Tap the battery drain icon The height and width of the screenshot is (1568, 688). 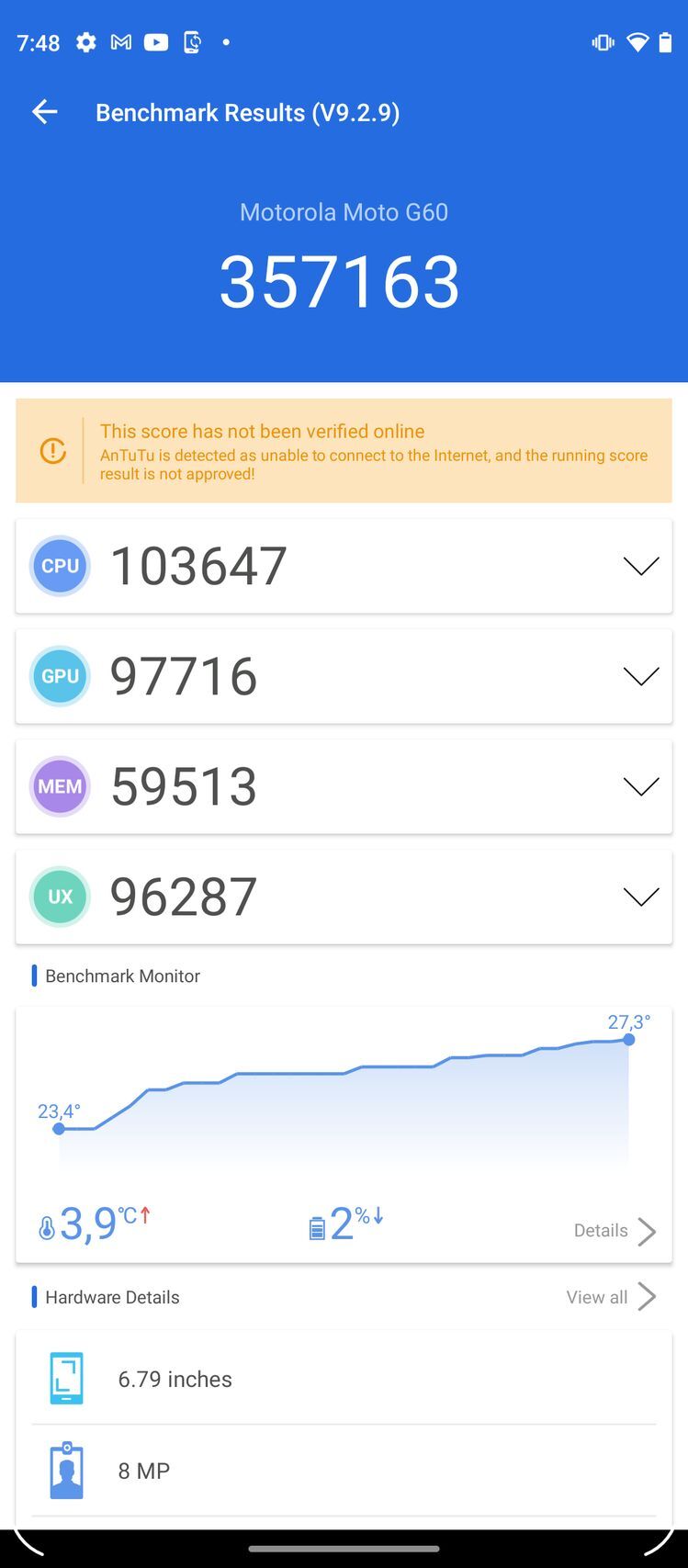tap(317, 1228)
